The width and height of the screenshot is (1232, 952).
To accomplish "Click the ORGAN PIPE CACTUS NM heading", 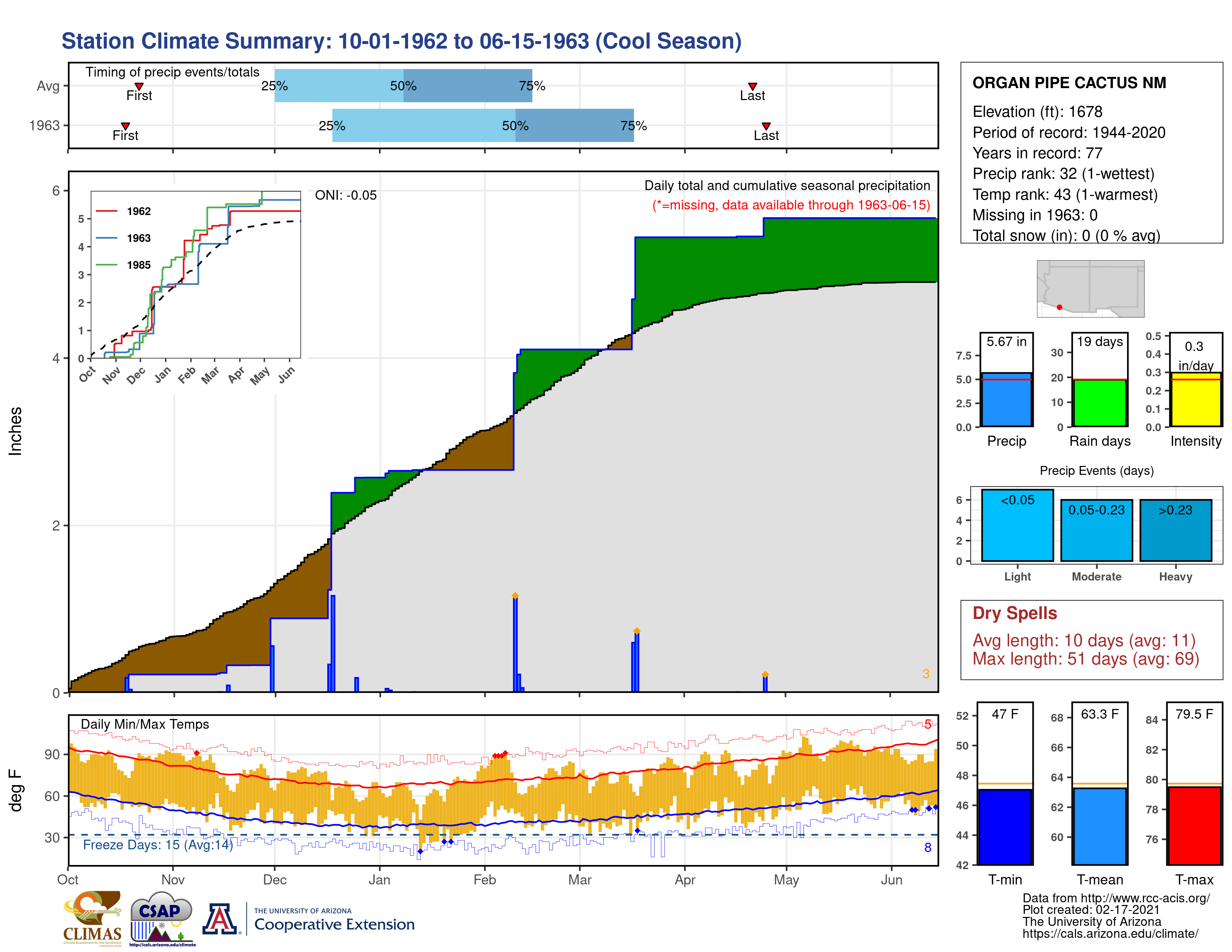I will [1069, 83].
